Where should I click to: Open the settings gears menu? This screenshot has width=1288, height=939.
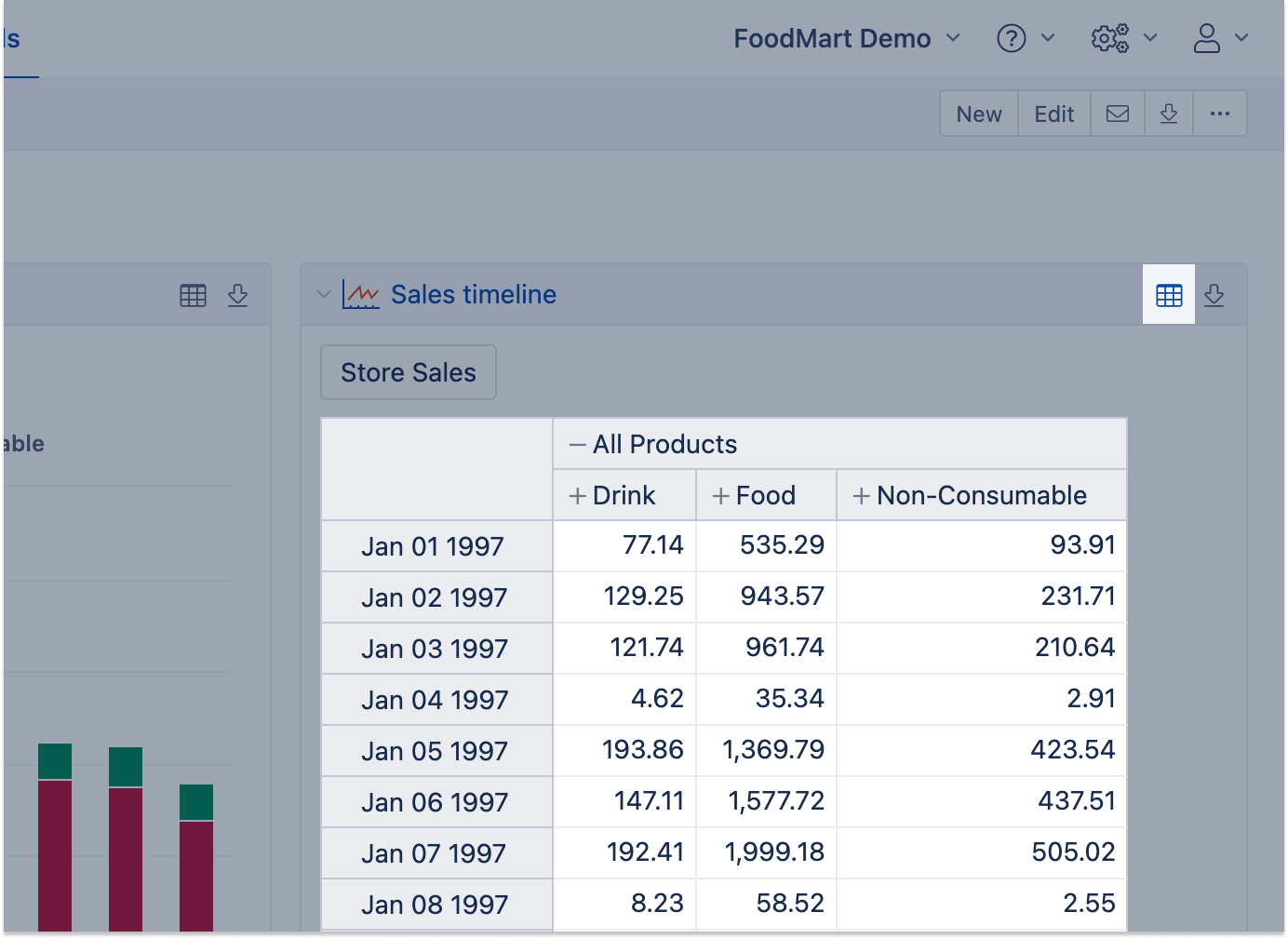pos(1109,38)
